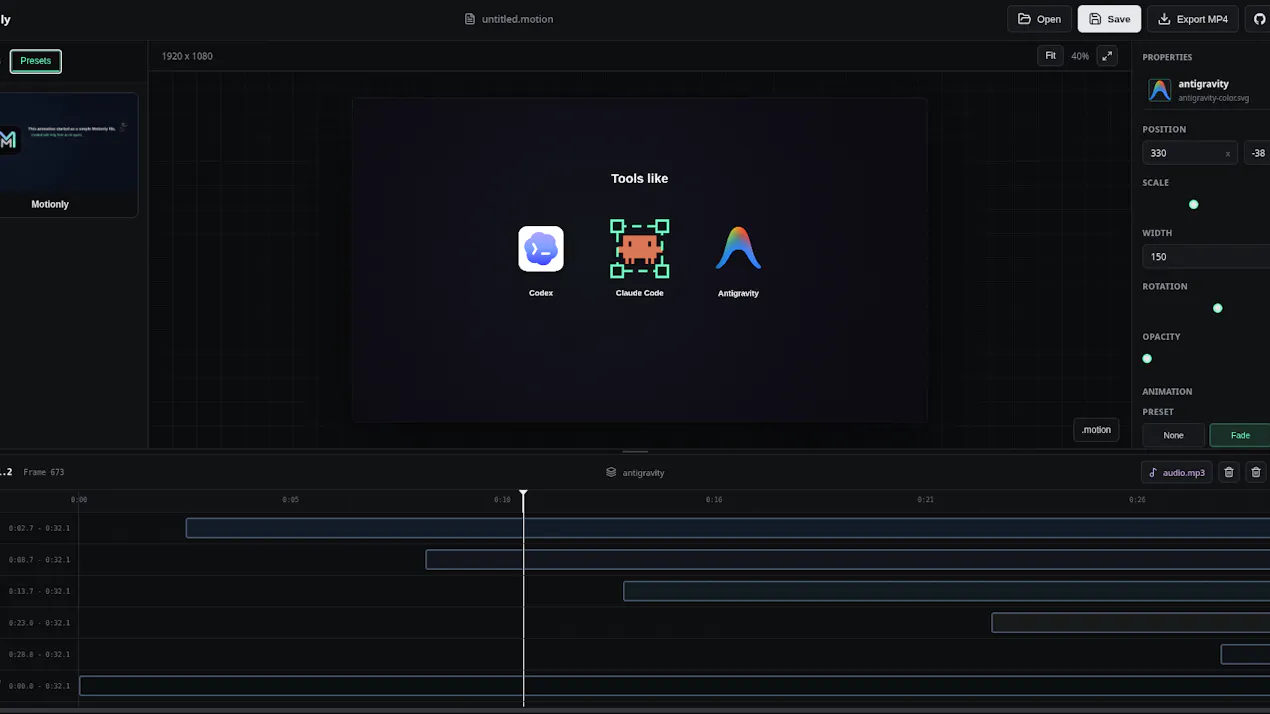Click the Scale slider handle

click(1193, 204)
